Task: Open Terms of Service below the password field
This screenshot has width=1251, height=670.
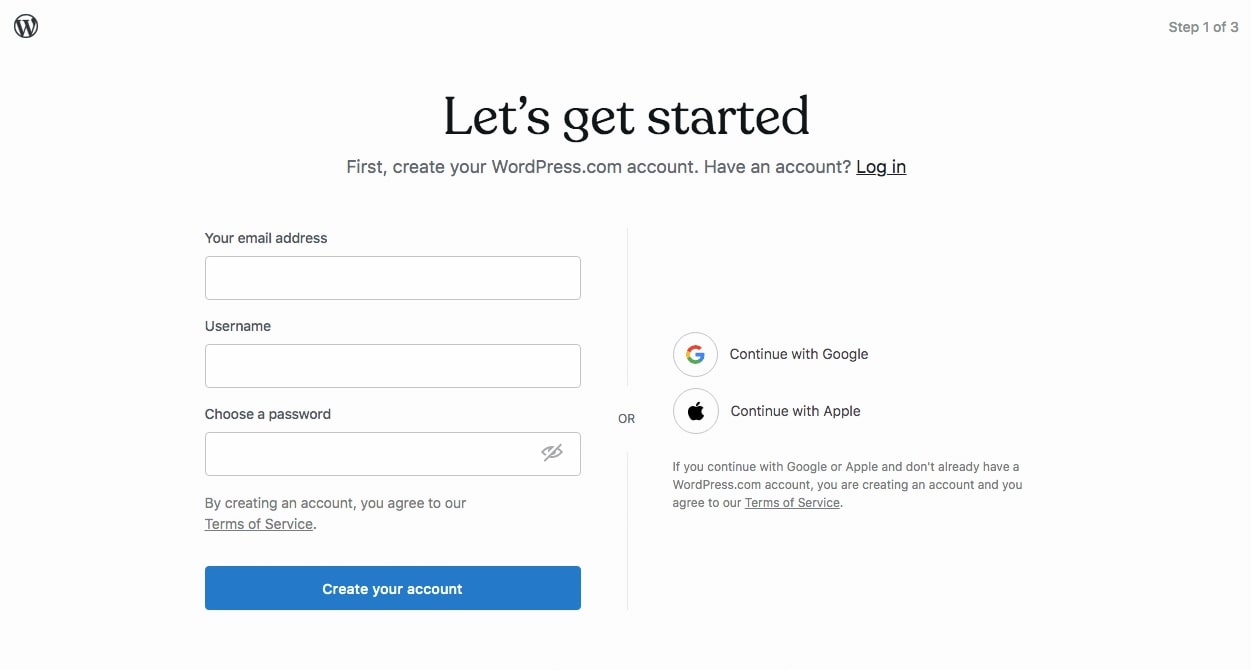Action: 259,524
